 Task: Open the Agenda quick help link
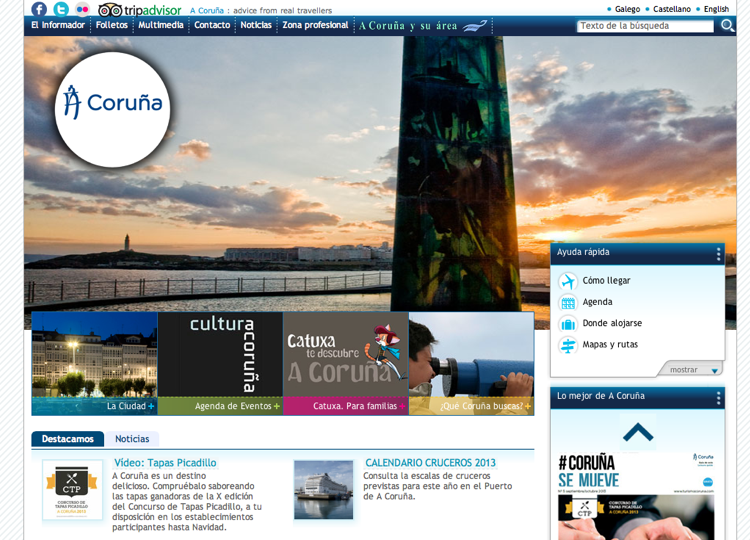click(597, 302)
